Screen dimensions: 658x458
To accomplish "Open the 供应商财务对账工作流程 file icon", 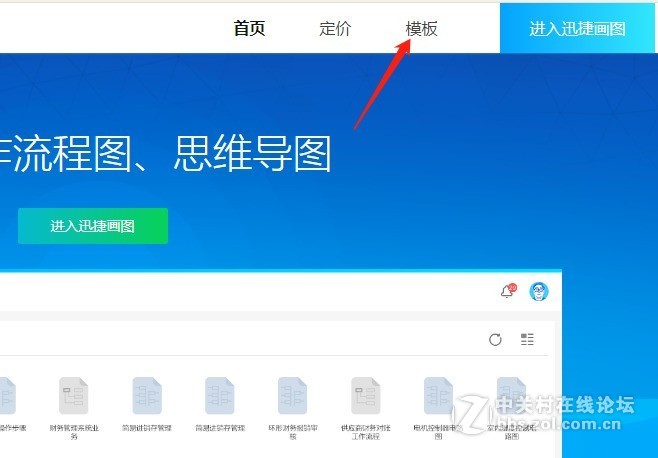I will pos(366,395).
